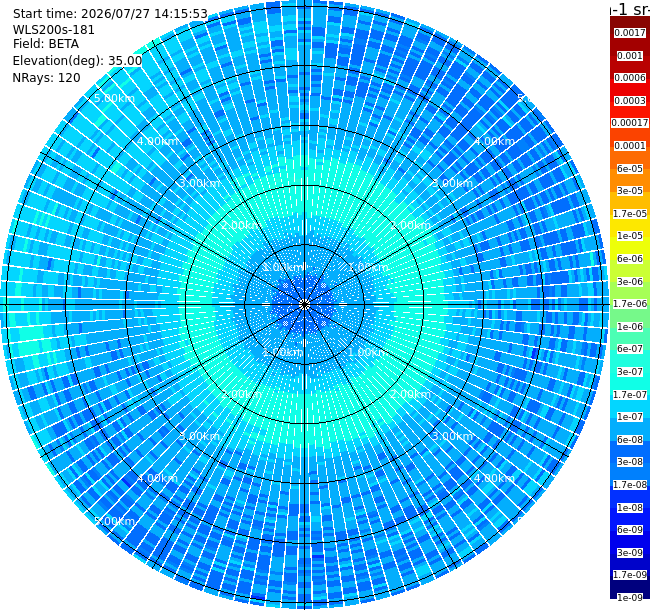Click the upper-left 4.00km range label

(158, 141)
